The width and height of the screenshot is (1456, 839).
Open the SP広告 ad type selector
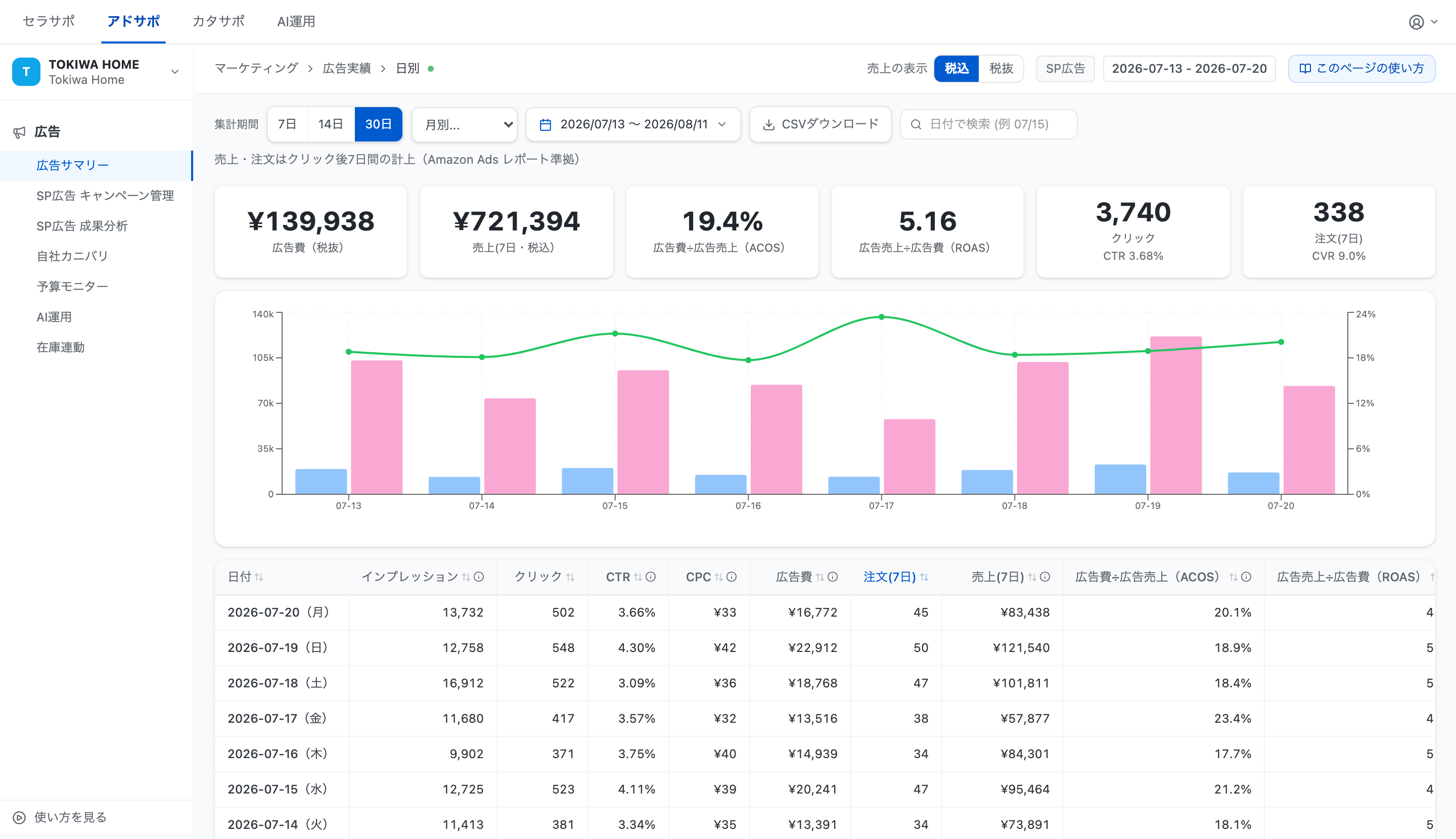pyautogui.click(x=1065, y=69)
